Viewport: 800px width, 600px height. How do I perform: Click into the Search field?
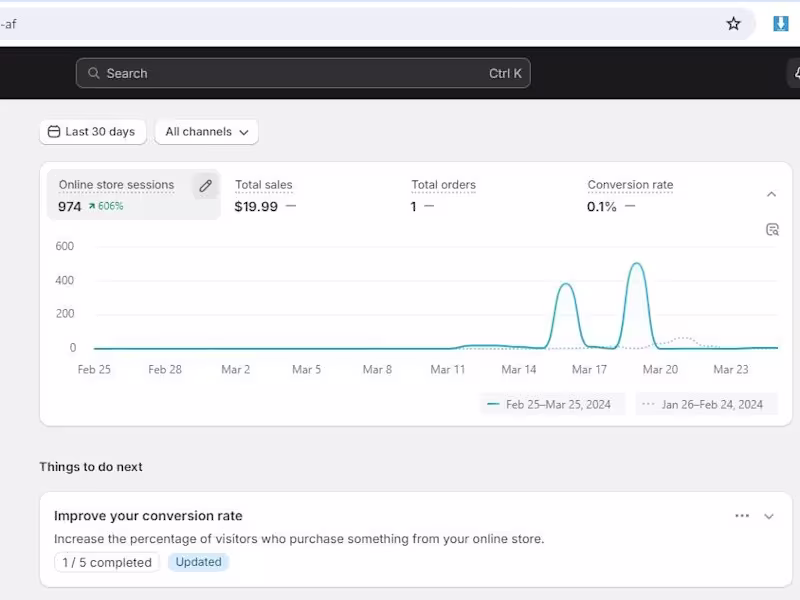(300, 73)
